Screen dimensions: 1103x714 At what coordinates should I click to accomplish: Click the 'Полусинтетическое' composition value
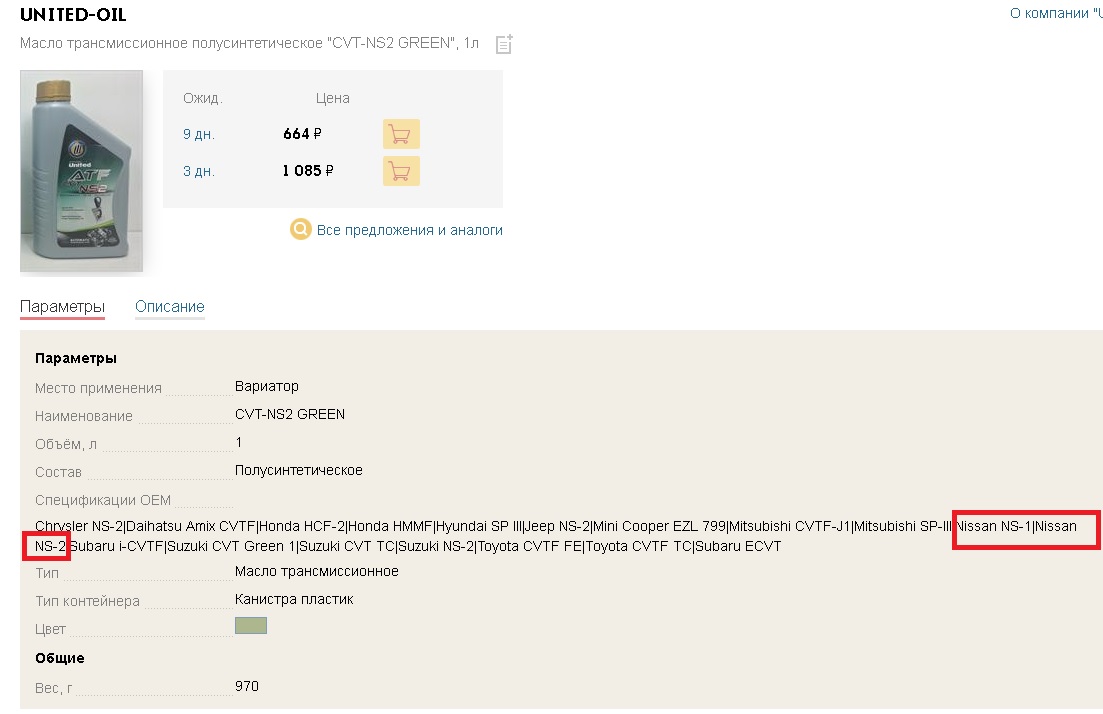[299, 470]
